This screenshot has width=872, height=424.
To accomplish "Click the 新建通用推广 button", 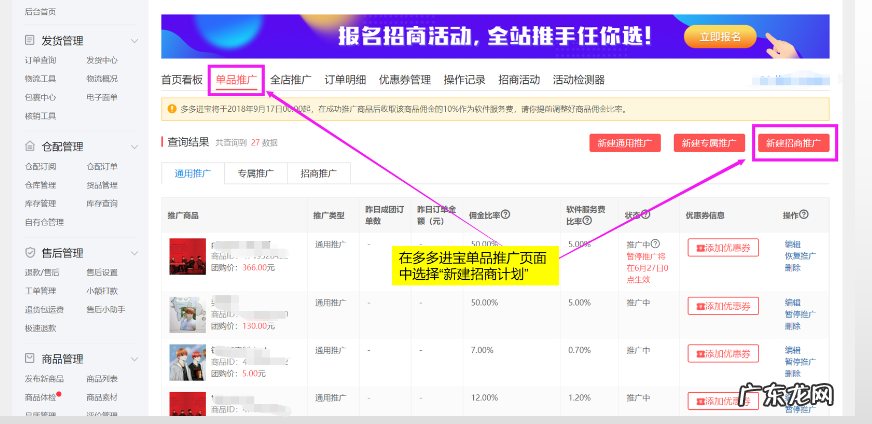I will click(625, 143).
